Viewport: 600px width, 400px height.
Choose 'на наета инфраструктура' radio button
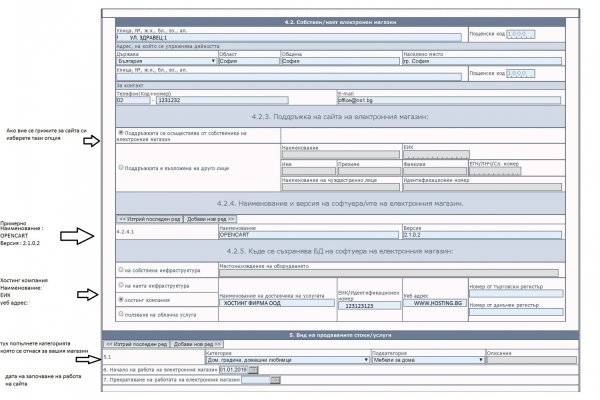point(120,285)
